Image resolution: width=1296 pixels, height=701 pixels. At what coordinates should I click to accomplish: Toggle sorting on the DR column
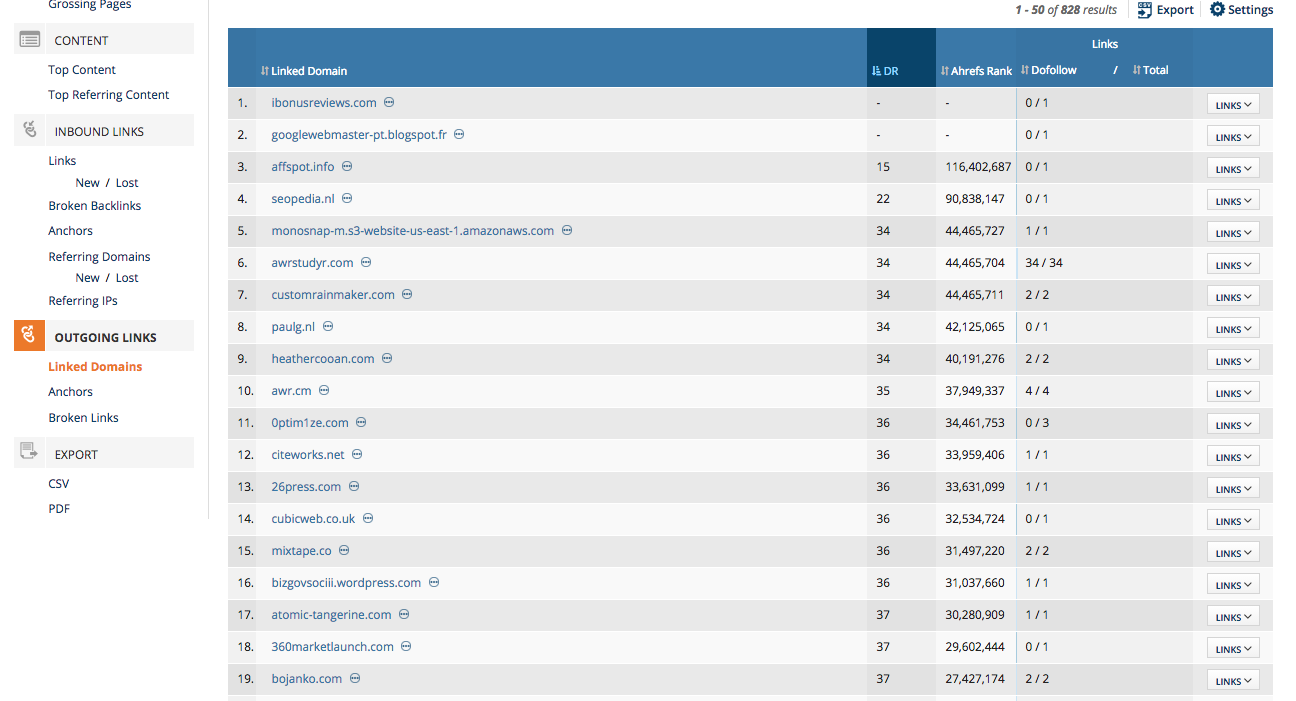pyautogui.click(x=884, y=70)
